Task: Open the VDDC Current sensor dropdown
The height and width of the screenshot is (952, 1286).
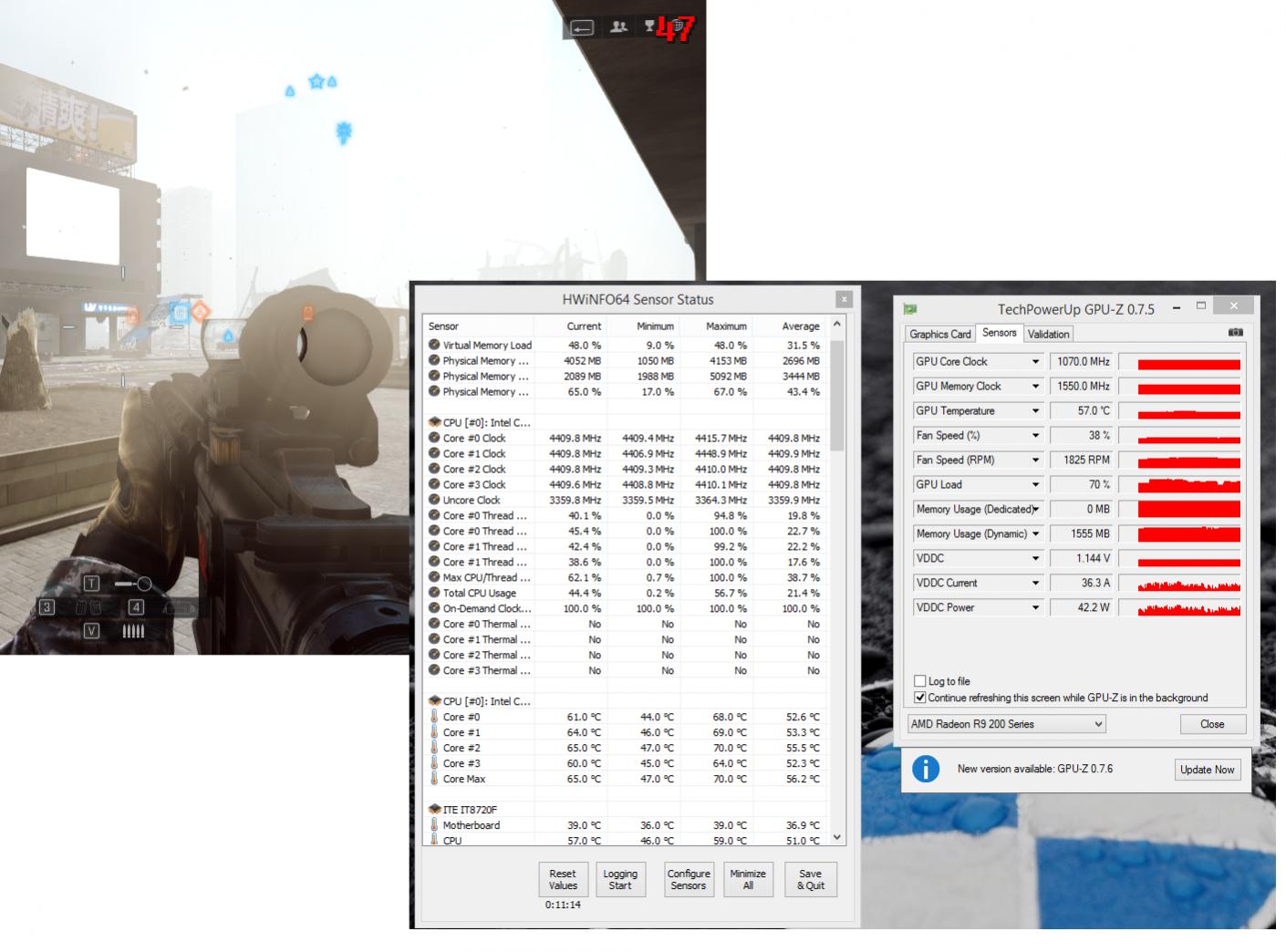Action: (1035, 584)
